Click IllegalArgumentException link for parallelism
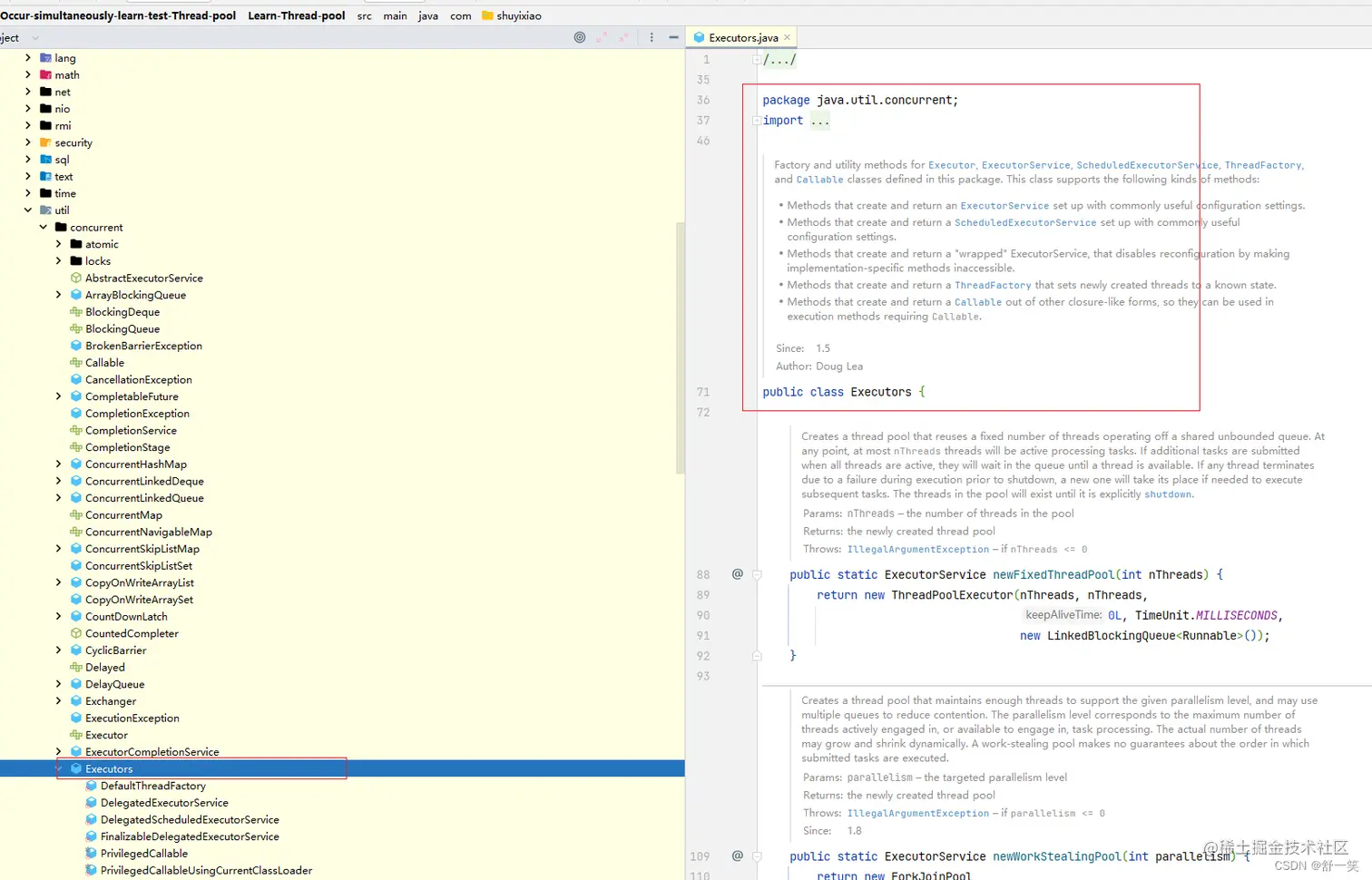 (x=918, y=813)
